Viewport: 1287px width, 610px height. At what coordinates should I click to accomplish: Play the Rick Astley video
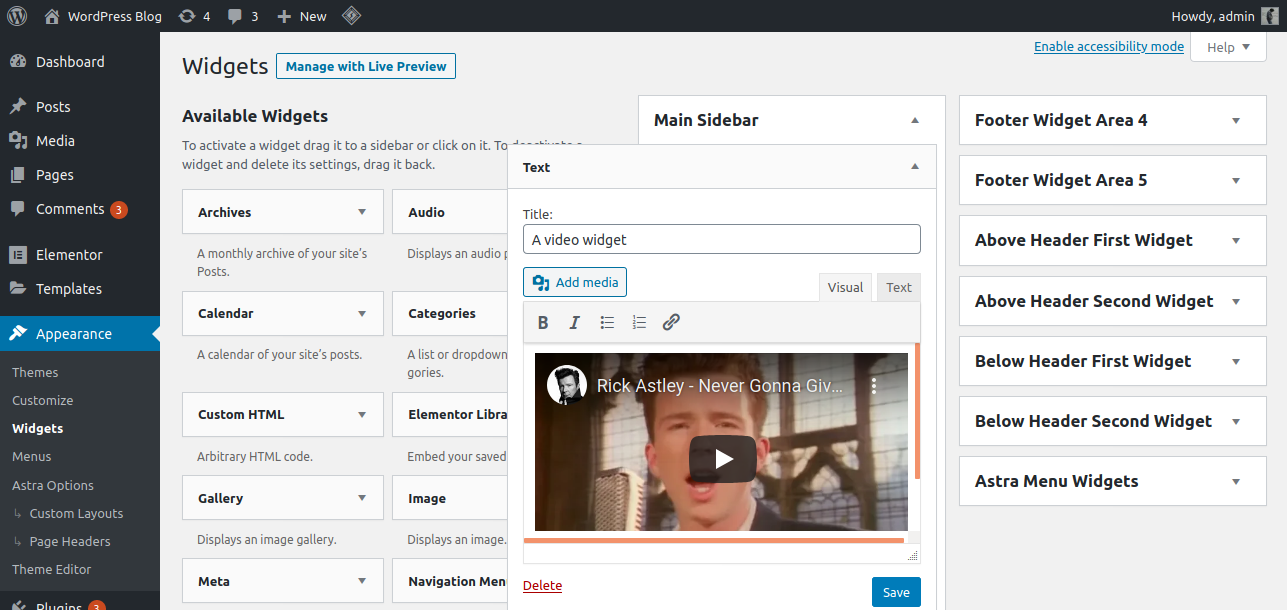(x=723, y=459)
